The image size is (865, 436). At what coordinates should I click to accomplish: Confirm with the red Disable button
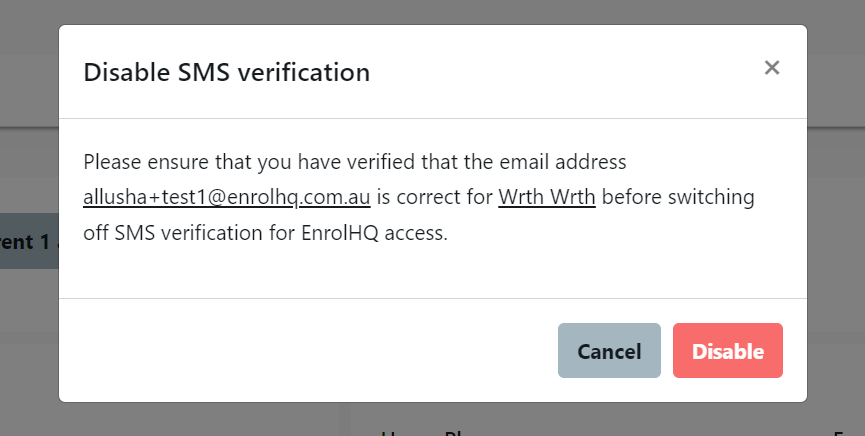728,351
